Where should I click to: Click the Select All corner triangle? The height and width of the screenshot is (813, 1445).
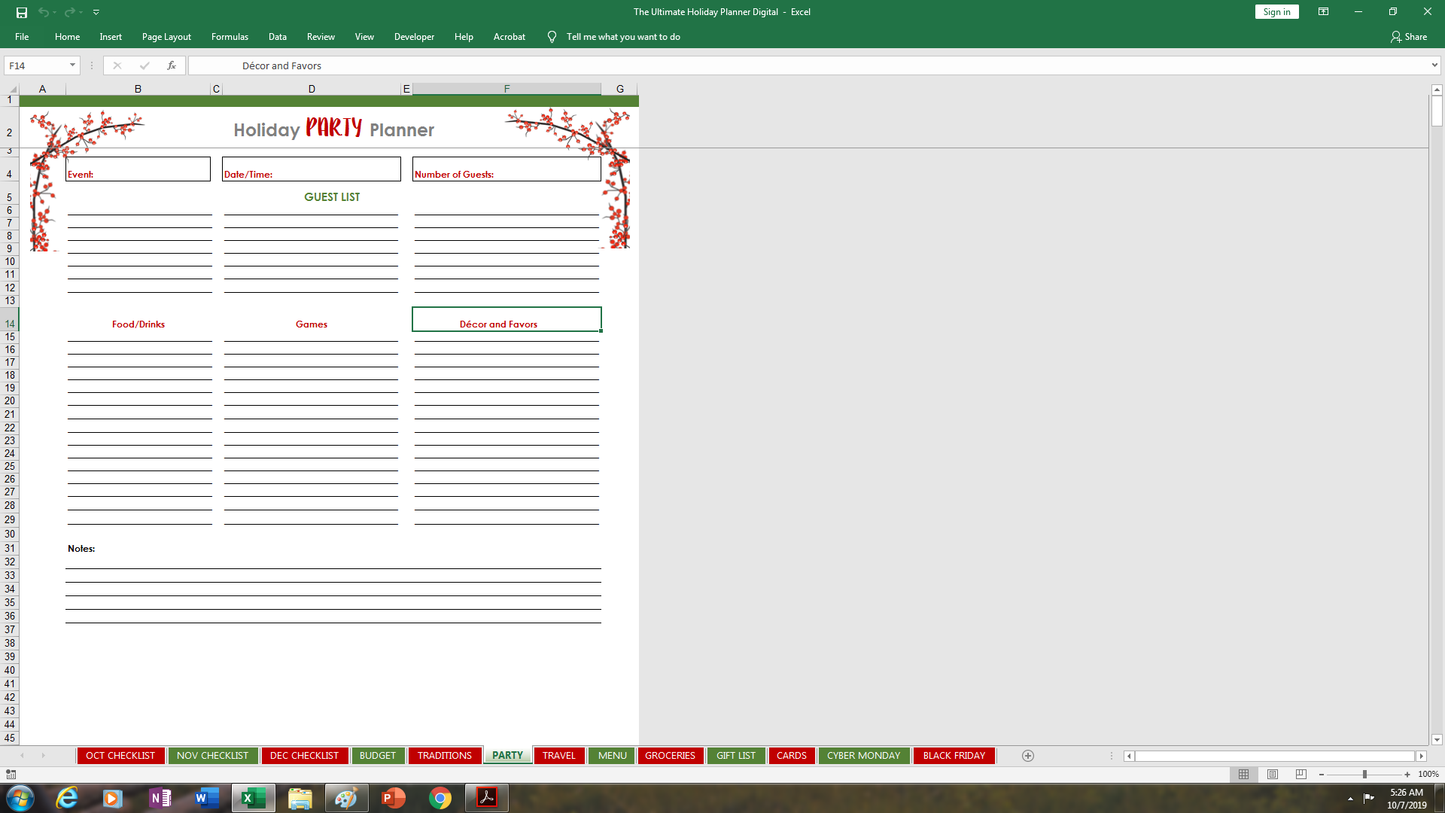coord(12,89)
